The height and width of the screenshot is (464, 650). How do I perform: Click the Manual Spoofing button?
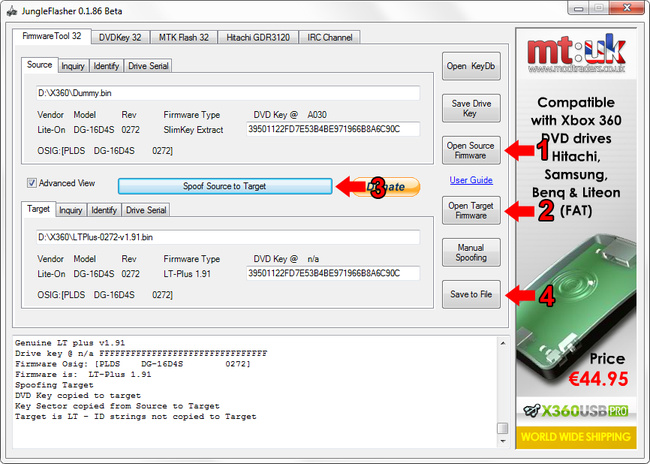point(471,252)
